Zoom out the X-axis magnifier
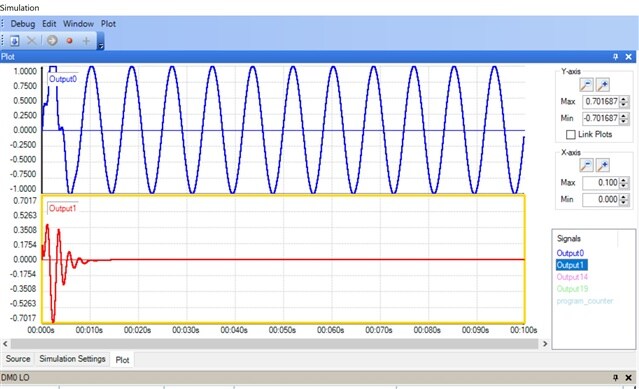Screen dimensions: 639x389 coord(586,165)
